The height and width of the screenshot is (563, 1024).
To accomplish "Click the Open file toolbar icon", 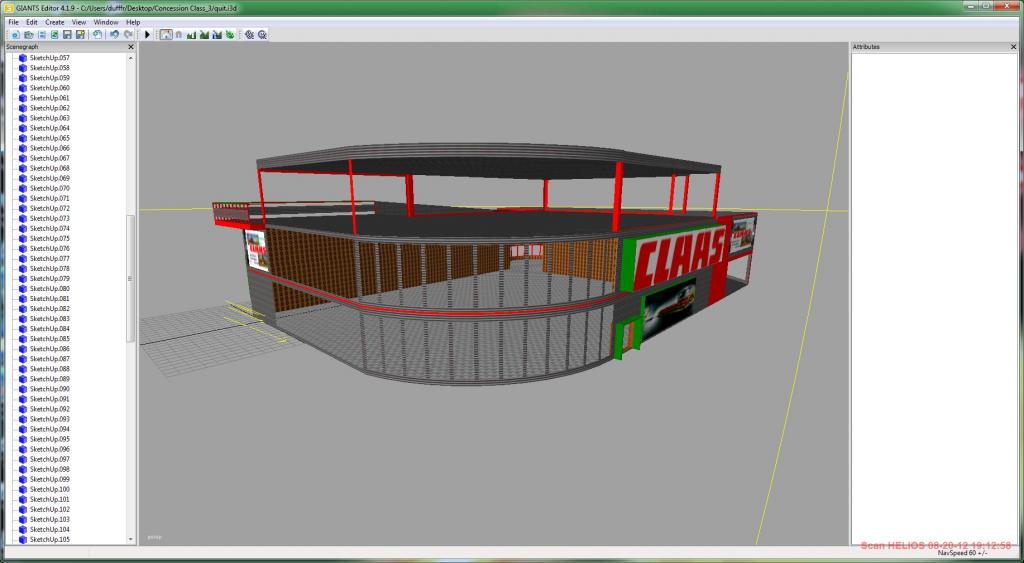I will 29,35.
